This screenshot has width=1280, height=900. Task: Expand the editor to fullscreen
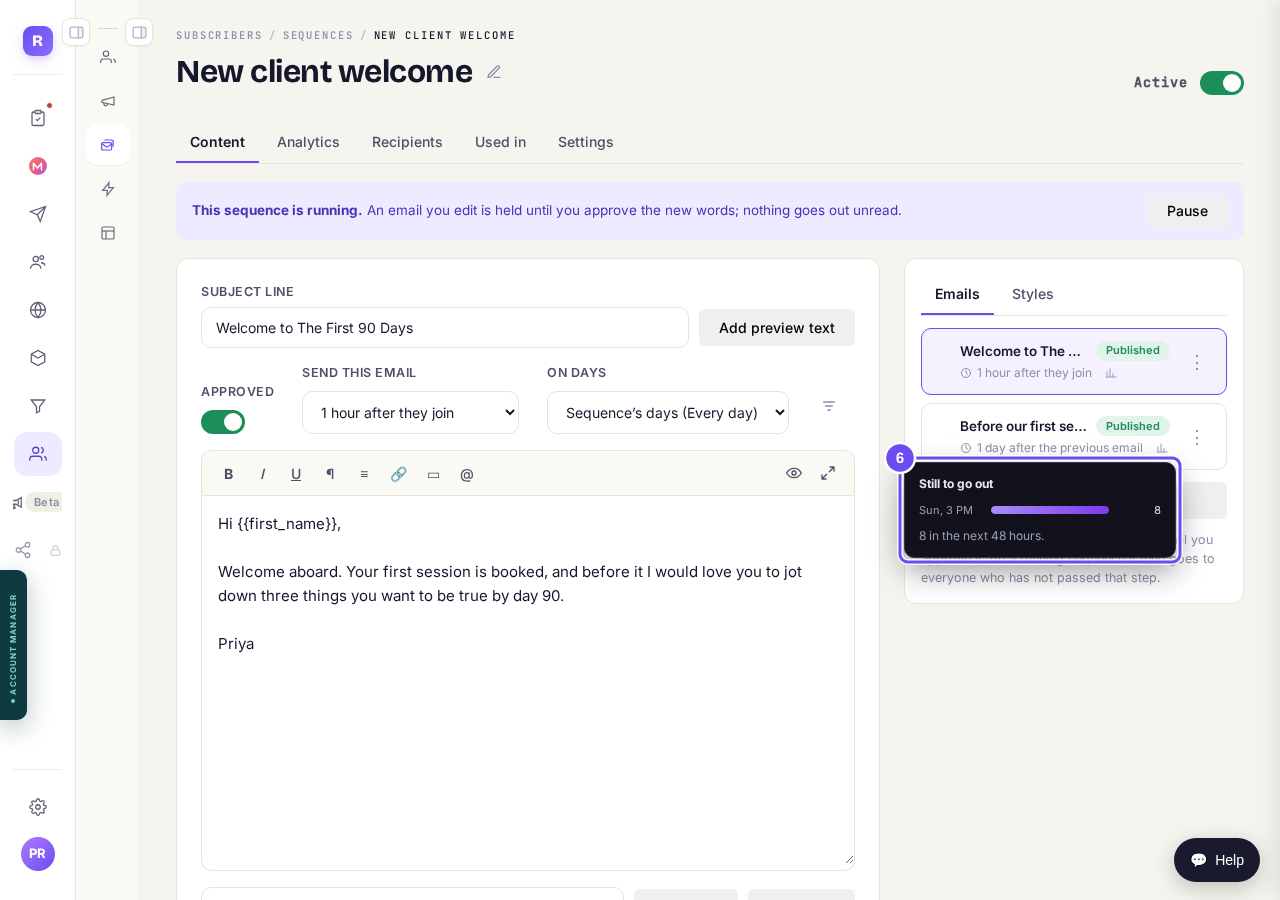(x=828, y=473)
